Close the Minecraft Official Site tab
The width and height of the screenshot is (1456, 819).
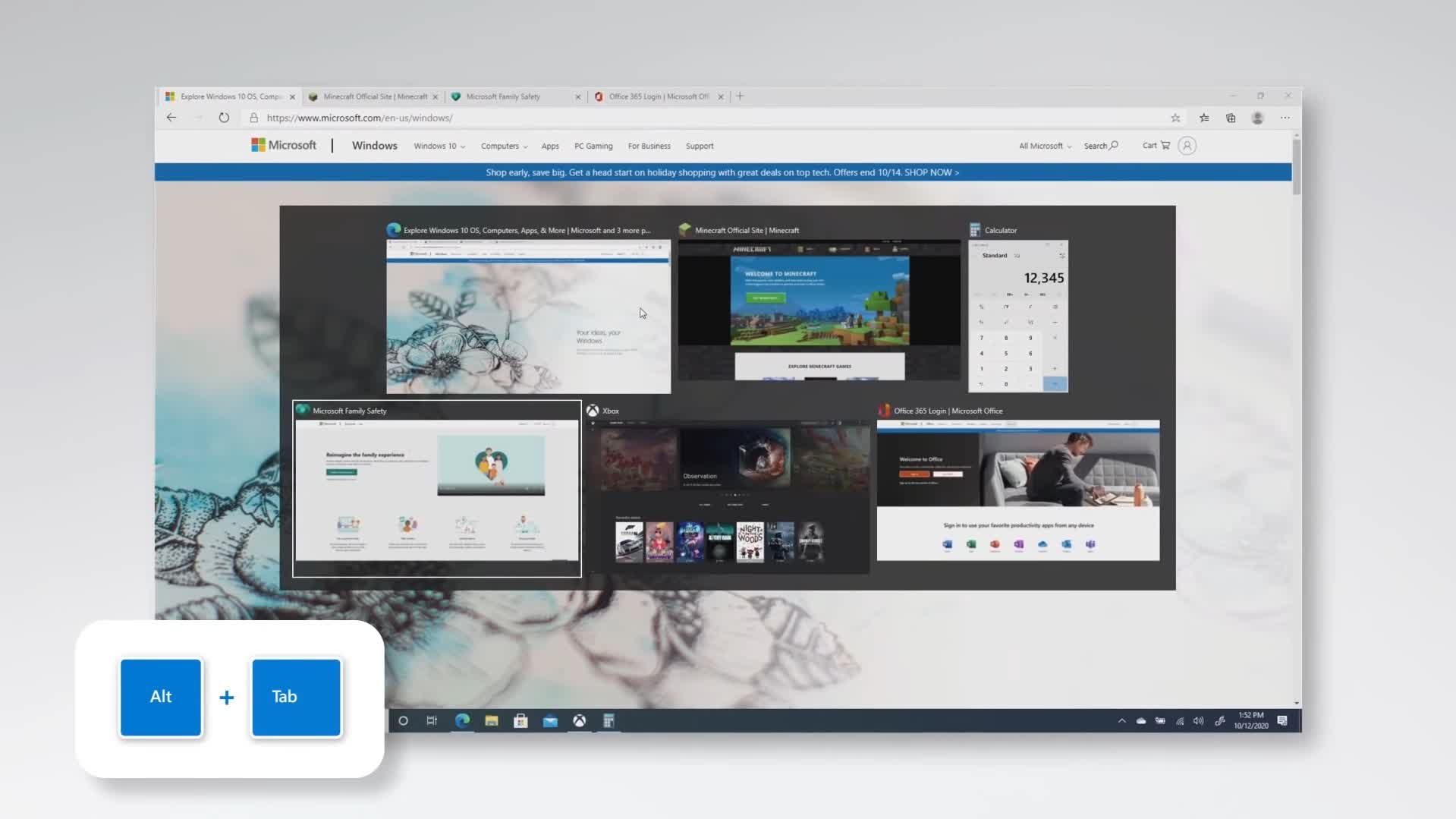[435, 96]
